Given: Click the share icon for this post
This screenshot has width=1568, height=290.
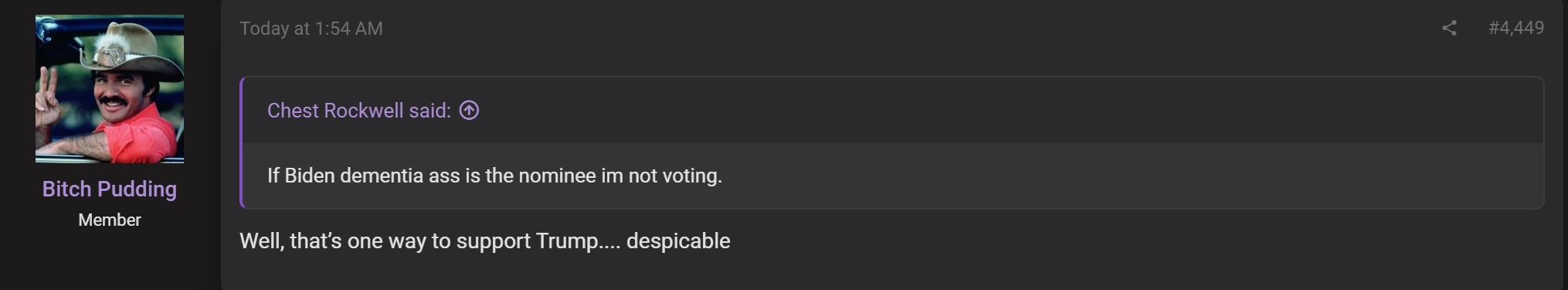Looking at the screenshot, I should [x=1449, y=29].
